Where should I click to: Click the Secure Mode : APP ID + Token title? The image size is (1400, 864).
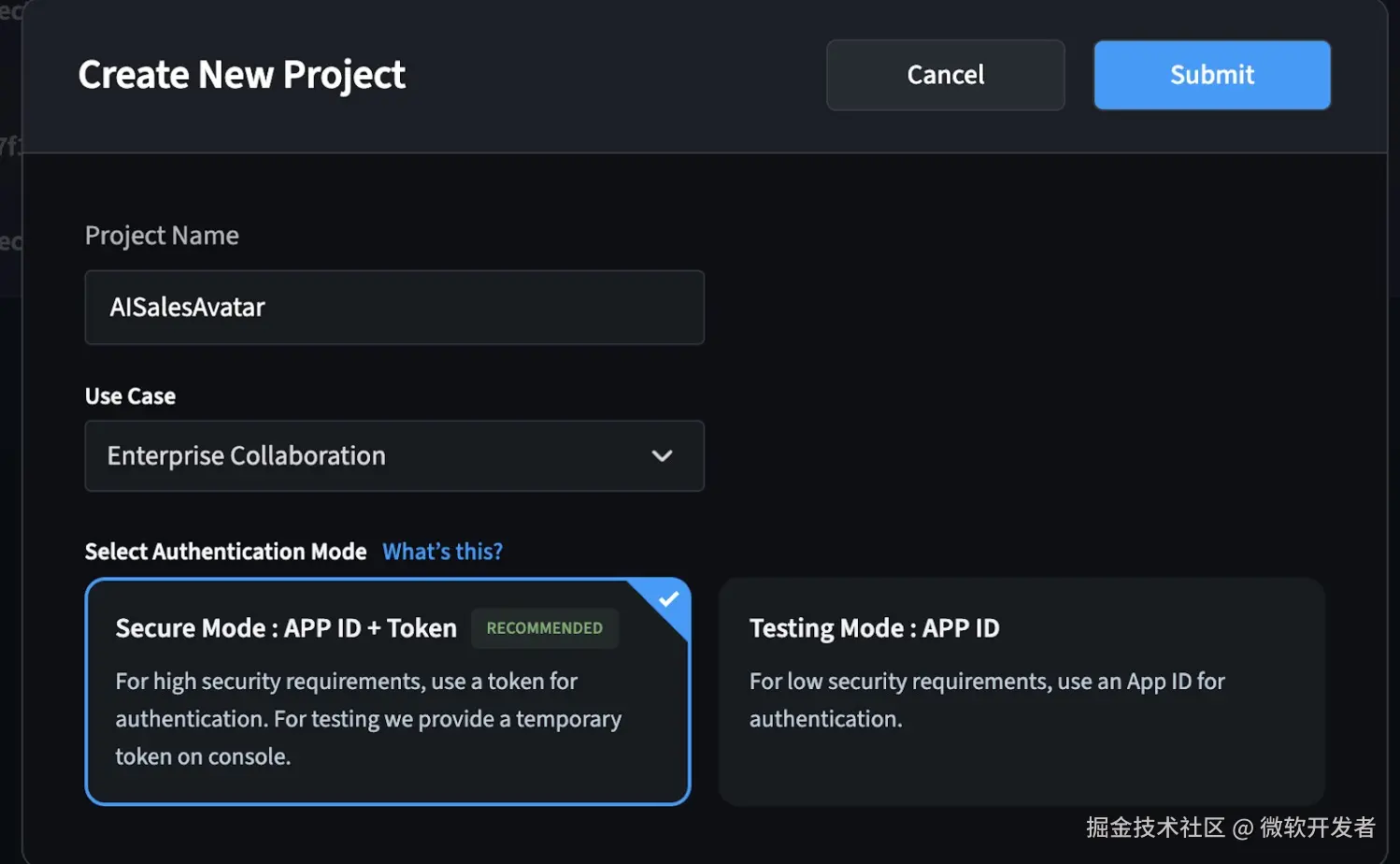(x=286, y=628)
